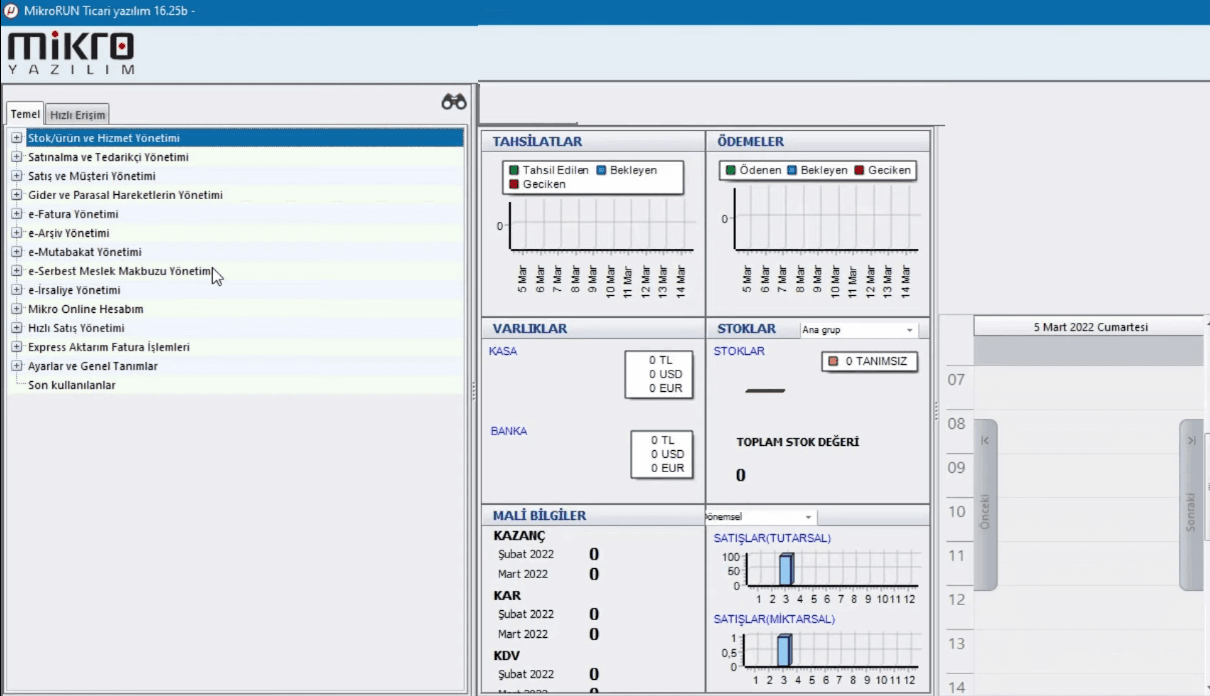Click the STOKLAR blue label
This screenshot has height=696, width=1210.
click(739, 351)
